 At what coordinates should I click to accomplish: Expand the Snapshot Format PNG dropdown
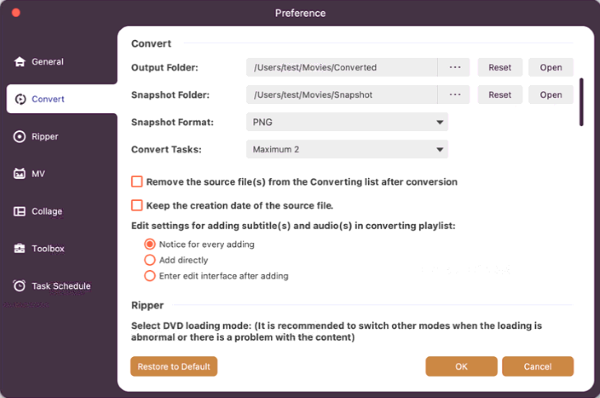[347, 122]
